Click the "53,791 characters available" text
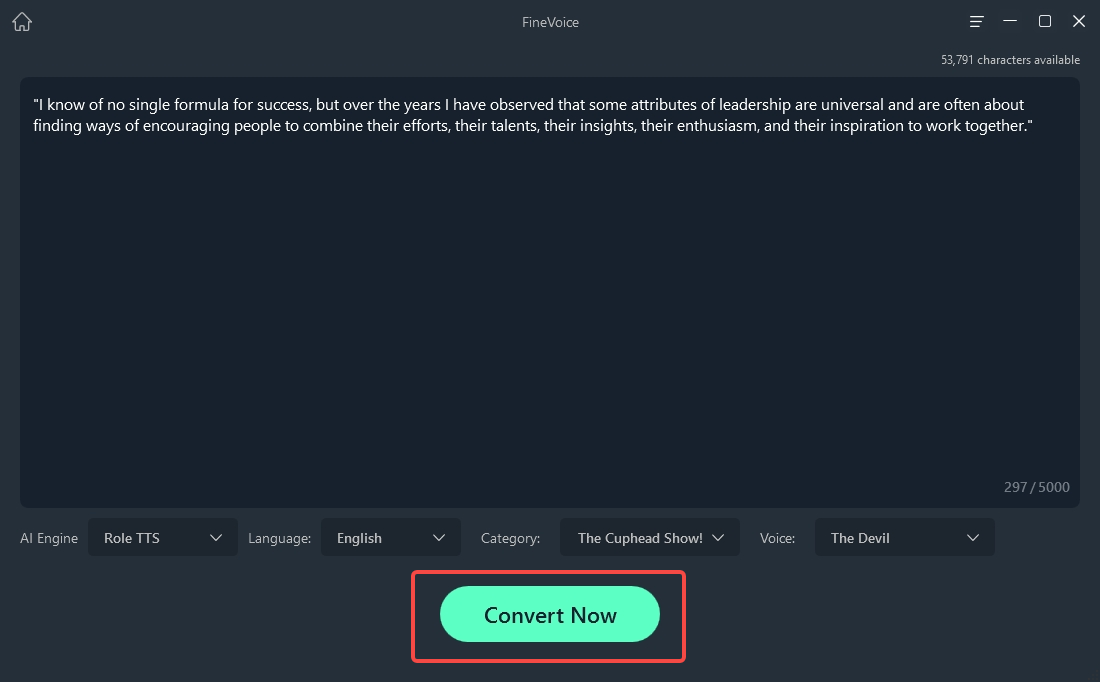This screenshot has height=682, width=1100. point(1010,60)
